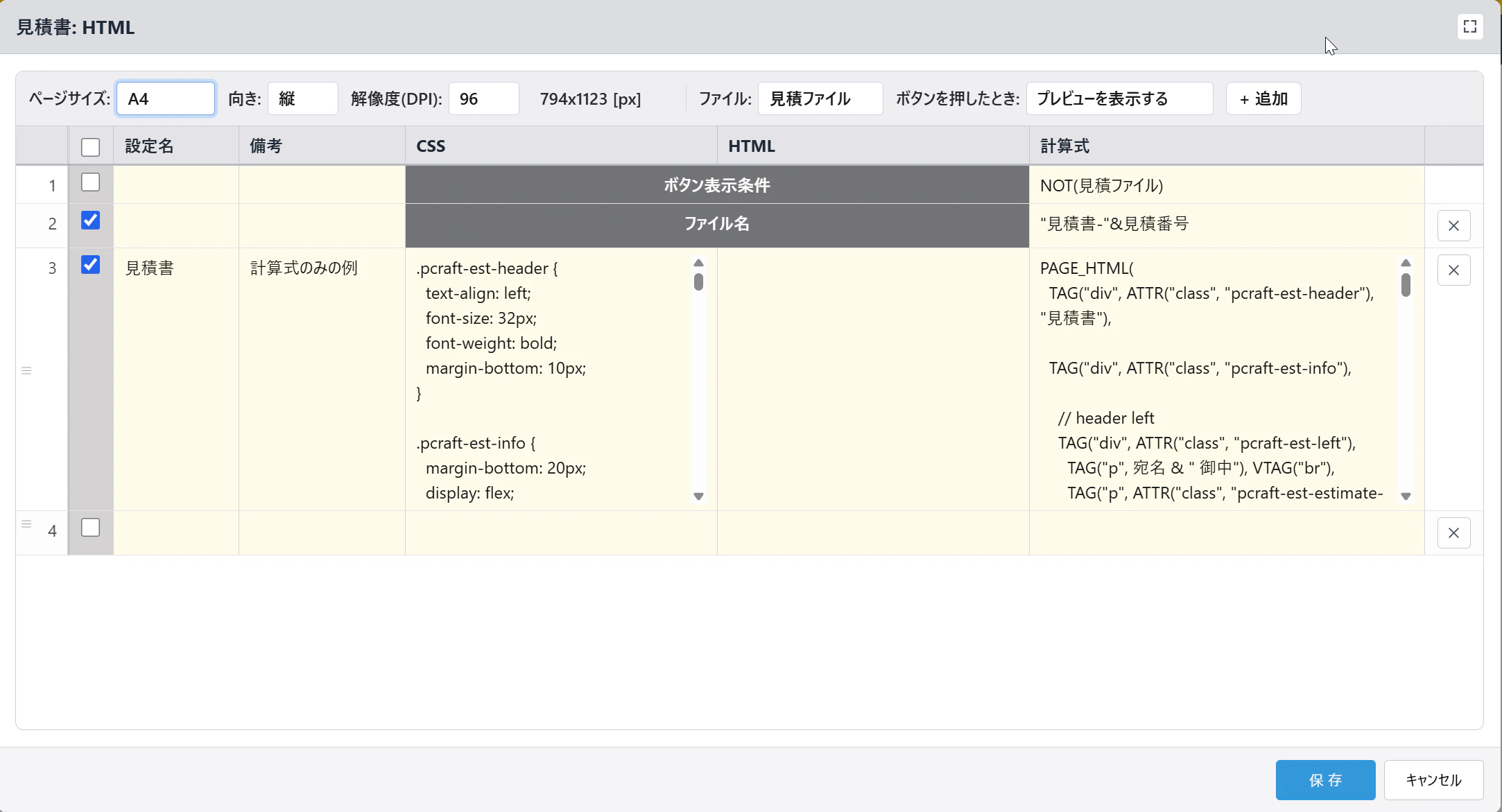Image resolution: width=1502 pixels, height=812 pixels.
Task: Open the ページサイズ A4 dropdown
Action: point(166,98)
